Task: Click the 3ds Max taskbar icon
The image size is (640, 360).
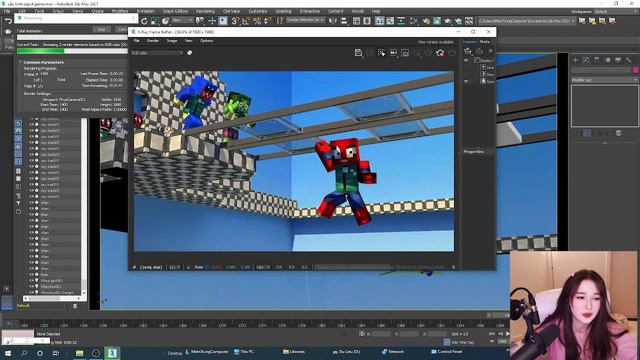Action: click(x=112, y=353)
